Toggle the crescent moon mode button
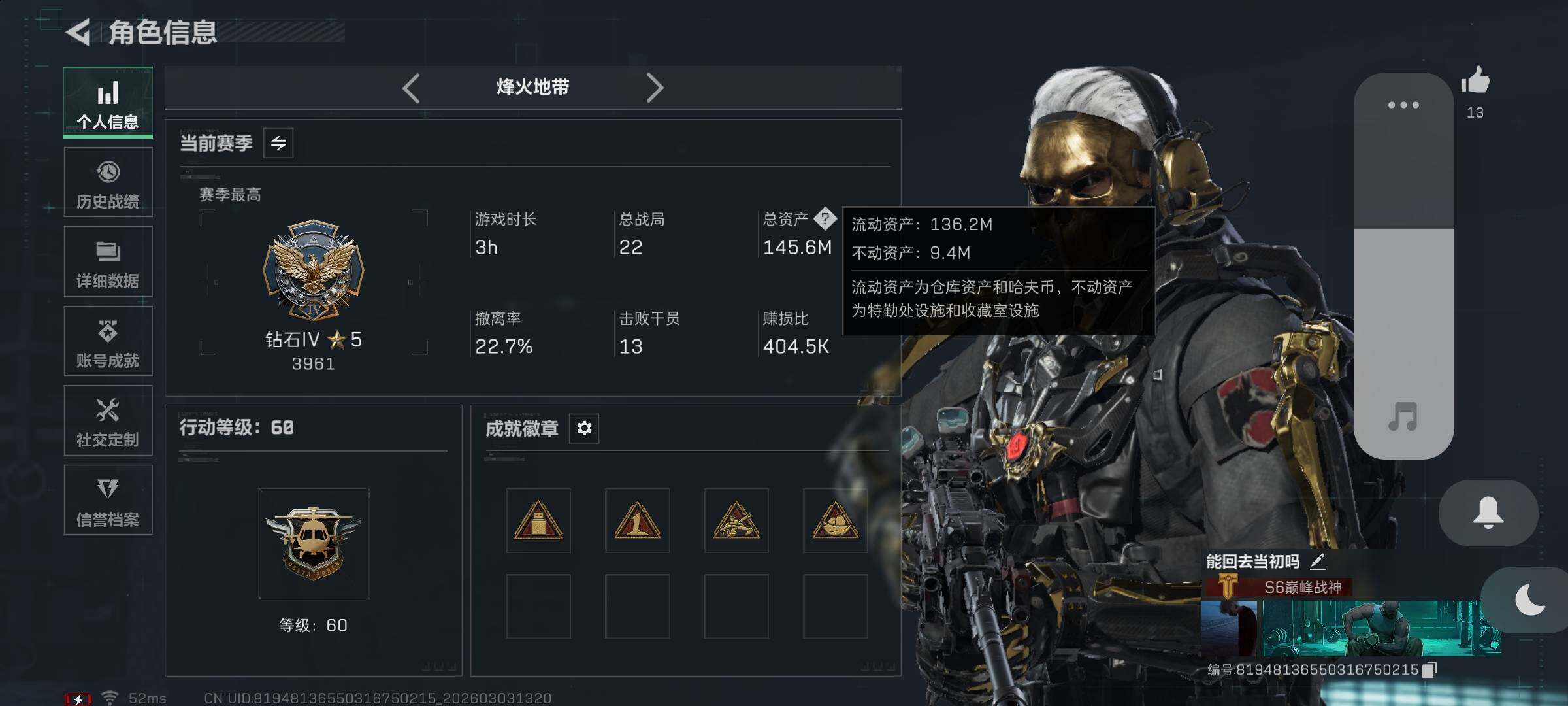This screenshot has width=1568, height=706. click(x=1529, y=600)
